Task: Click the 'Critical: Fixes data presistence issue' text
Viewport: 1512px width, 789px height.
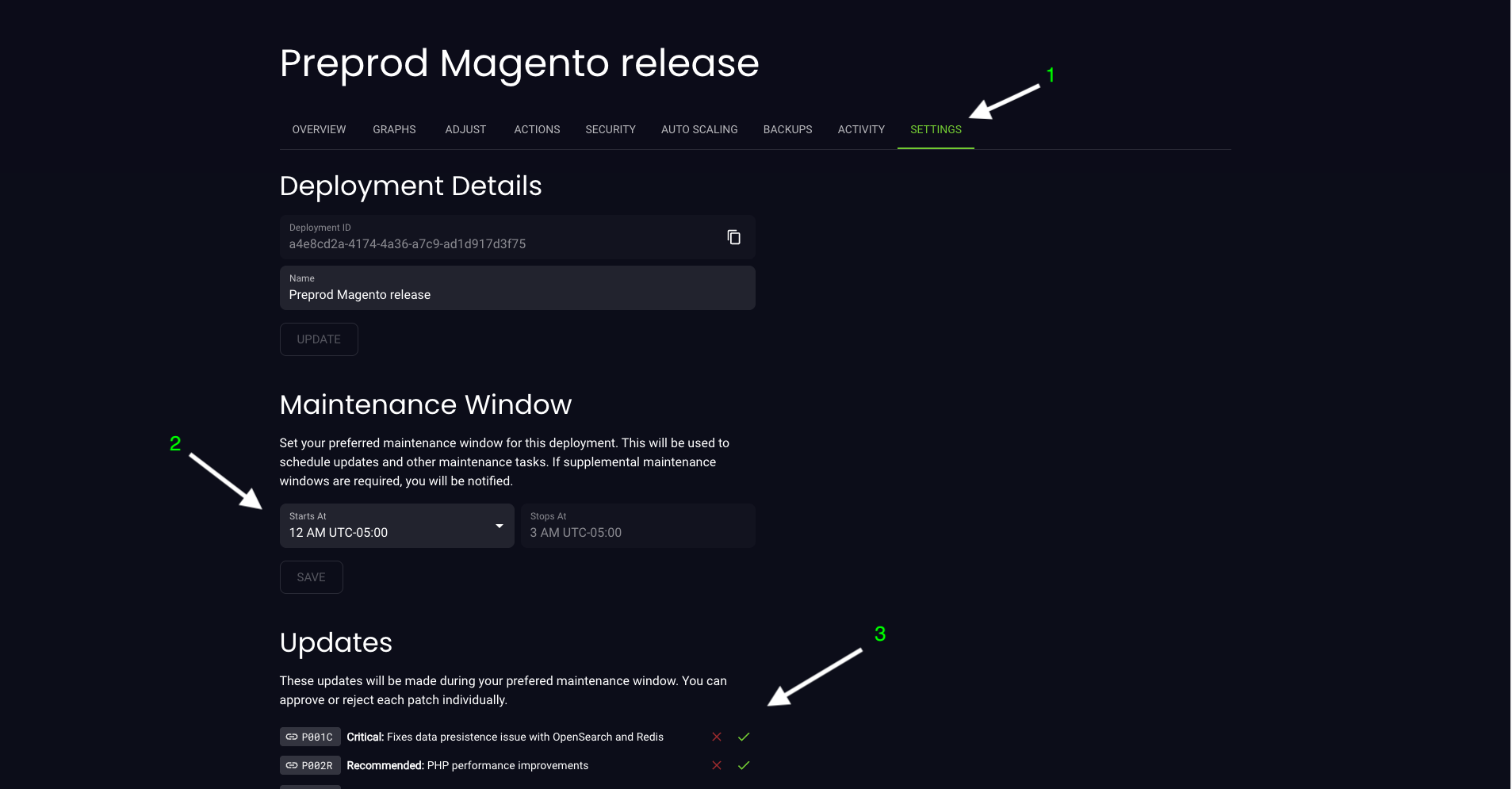Action: coord(505,737)
